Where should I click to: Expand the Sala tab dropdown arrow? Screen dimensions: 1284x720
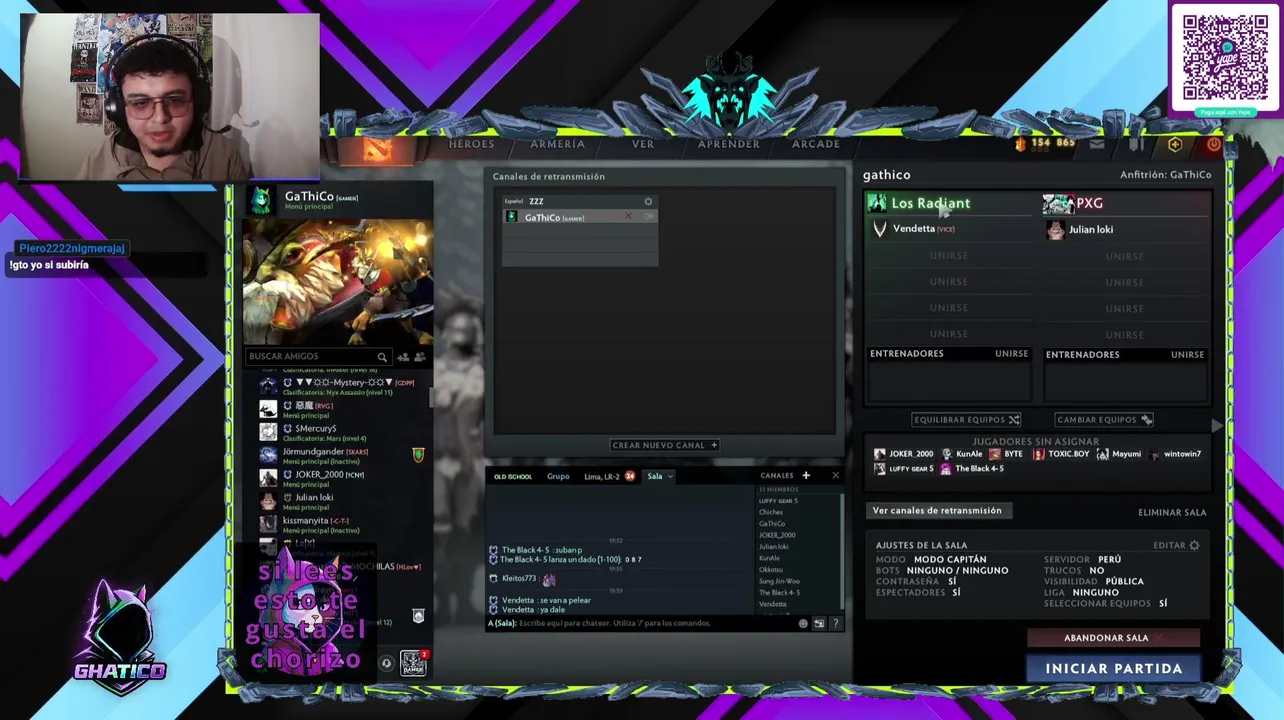coord(671,476)
